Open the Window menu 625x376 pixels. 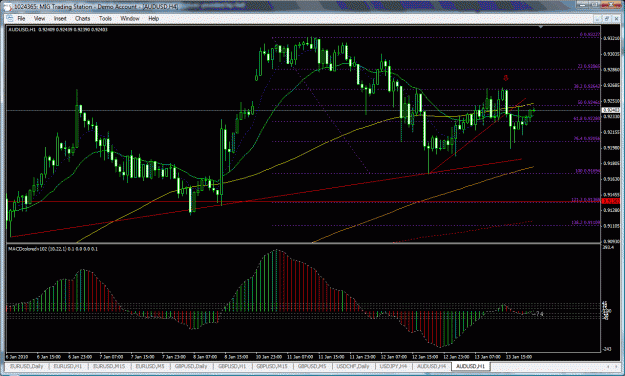pos(130,18)
